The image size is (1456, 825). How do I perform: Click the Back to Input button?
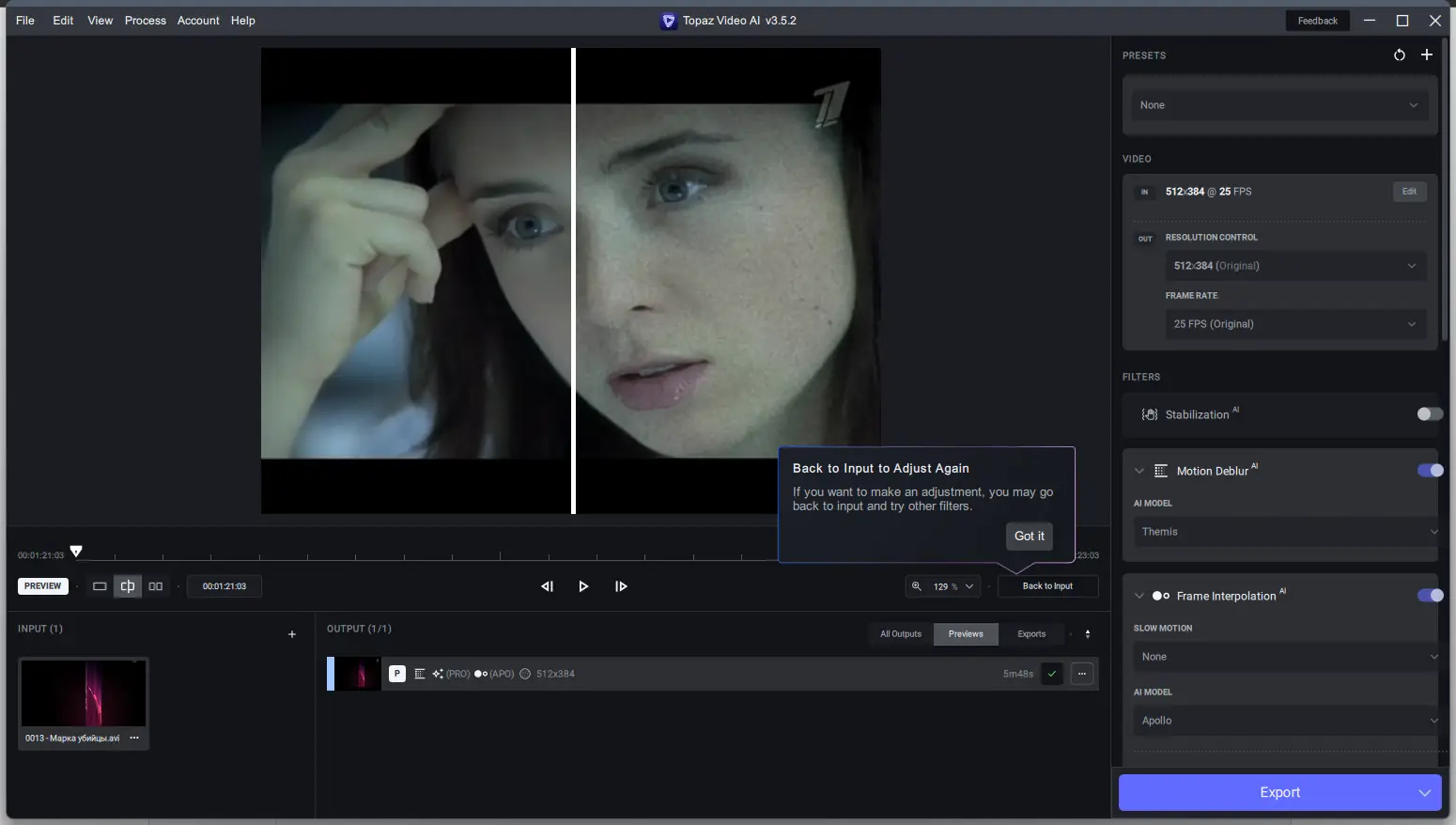click(1047, 585)
